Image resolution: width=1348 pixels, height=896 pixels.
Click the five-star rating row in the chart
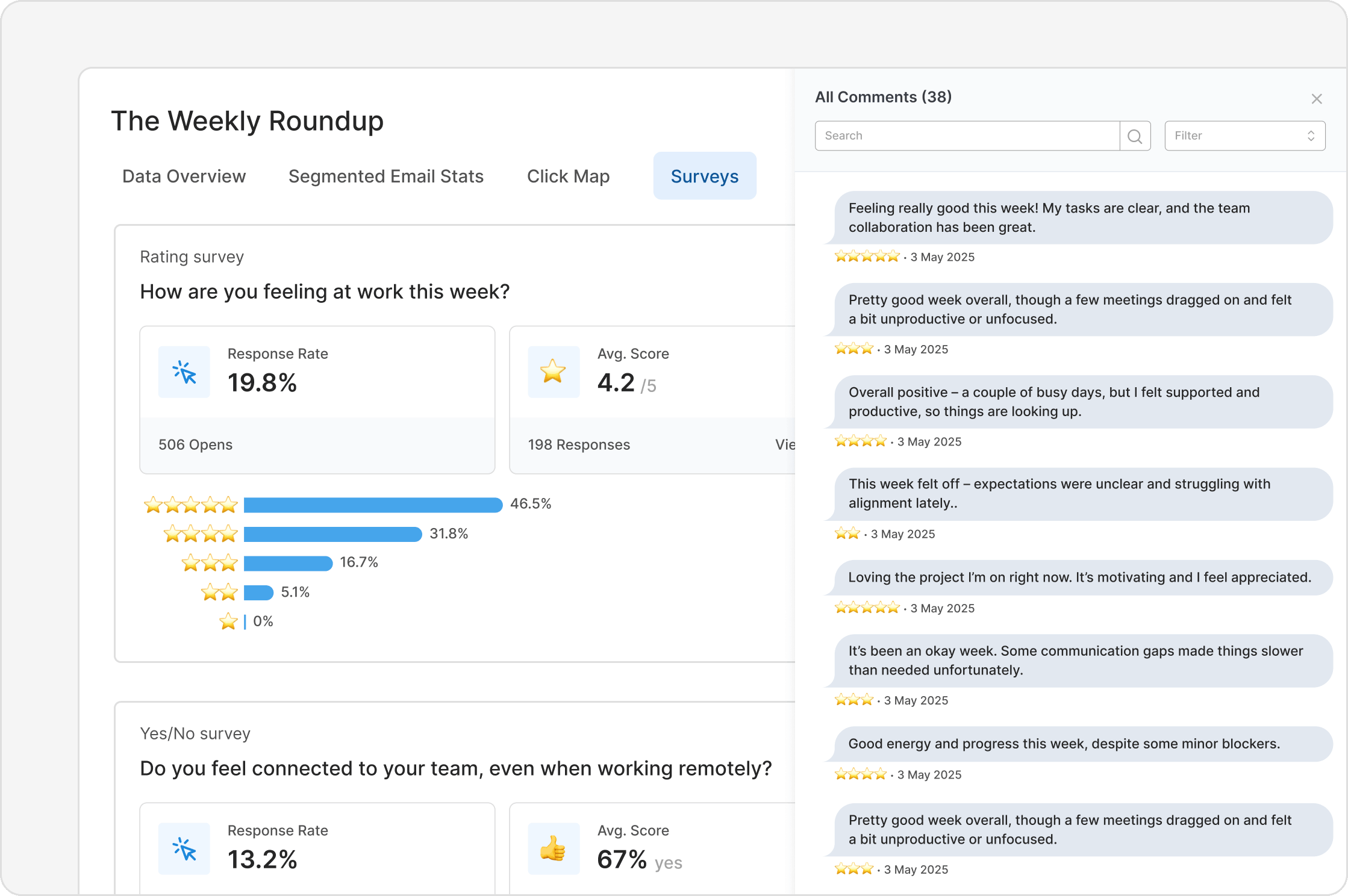pyautogui.click(x=191, y=505)
